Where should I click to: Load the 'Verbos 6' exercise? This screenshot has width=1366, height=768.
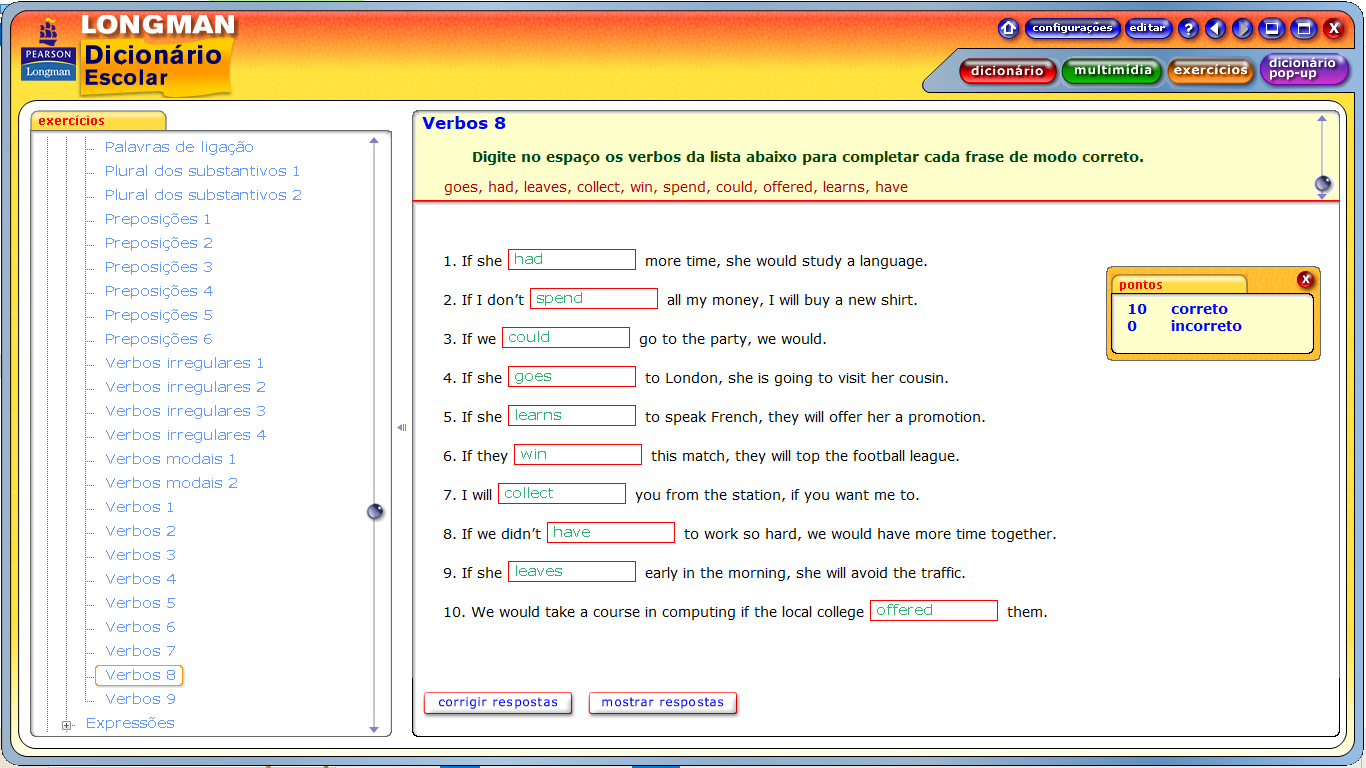pos(140,627)
